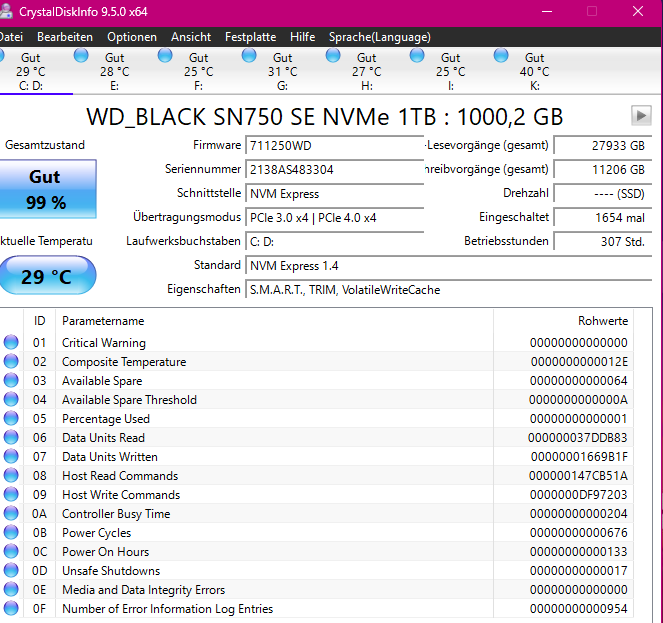Viewport: 663px width, 623px height.
Task: Click status orb of Composite Temperature row
Action: tap(11, 361)
